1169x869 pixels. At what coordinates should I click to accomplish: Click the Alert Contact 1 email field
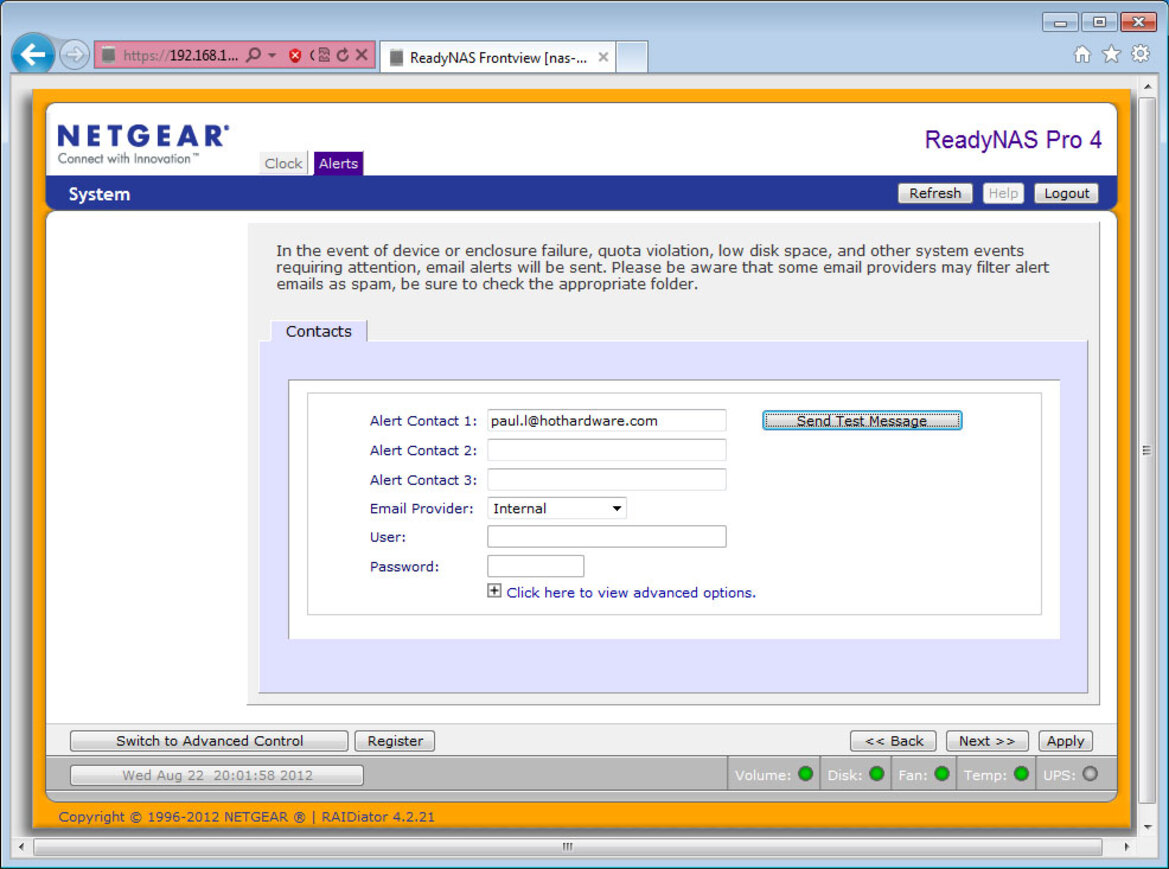607,420
